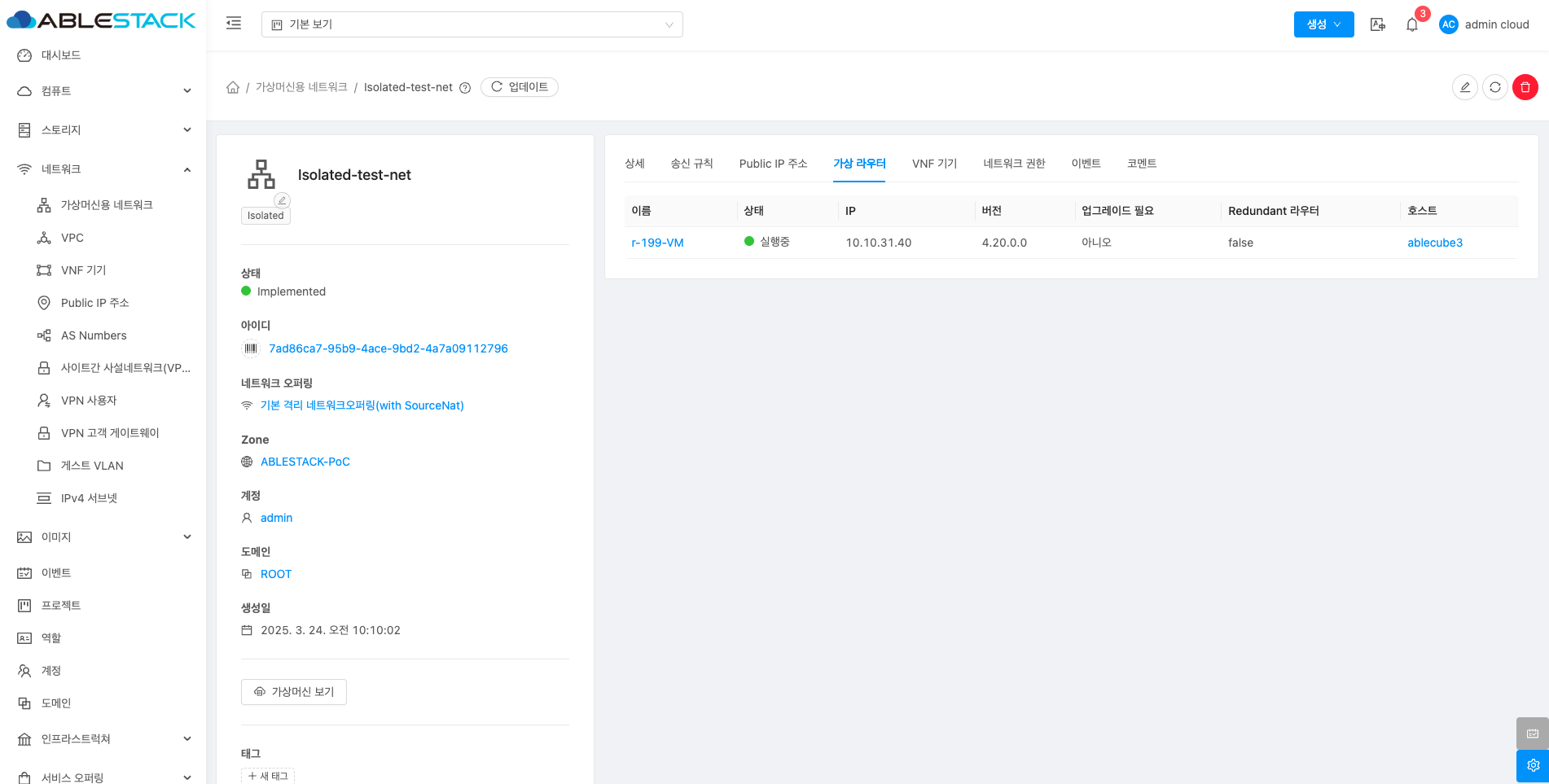Screen dimensions: 1549x784
Task: Click the help question mark icon
Action: [x=465, y=88]
